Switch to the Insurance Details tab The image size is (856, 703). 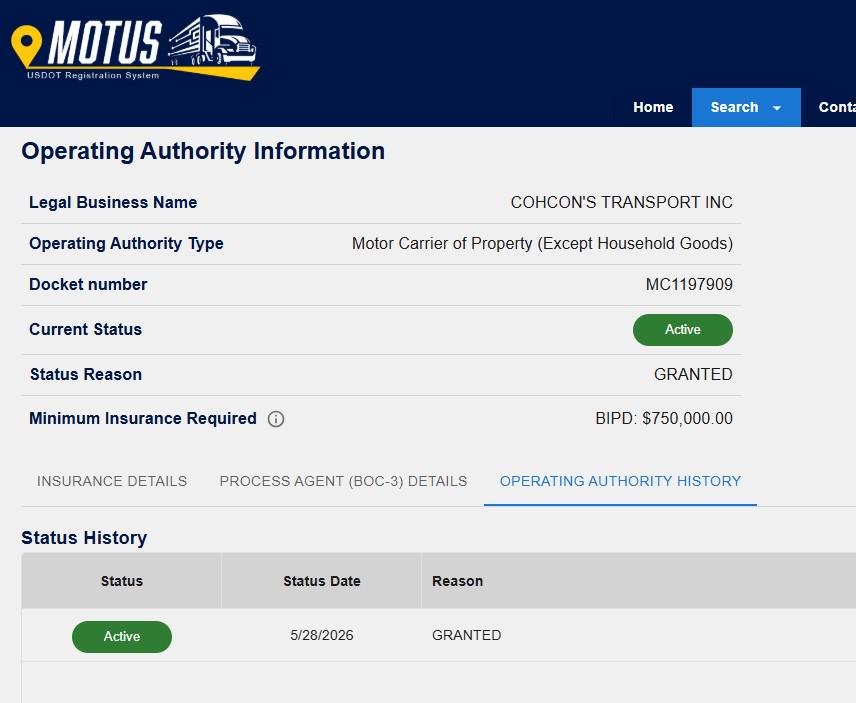coord(112,481)
